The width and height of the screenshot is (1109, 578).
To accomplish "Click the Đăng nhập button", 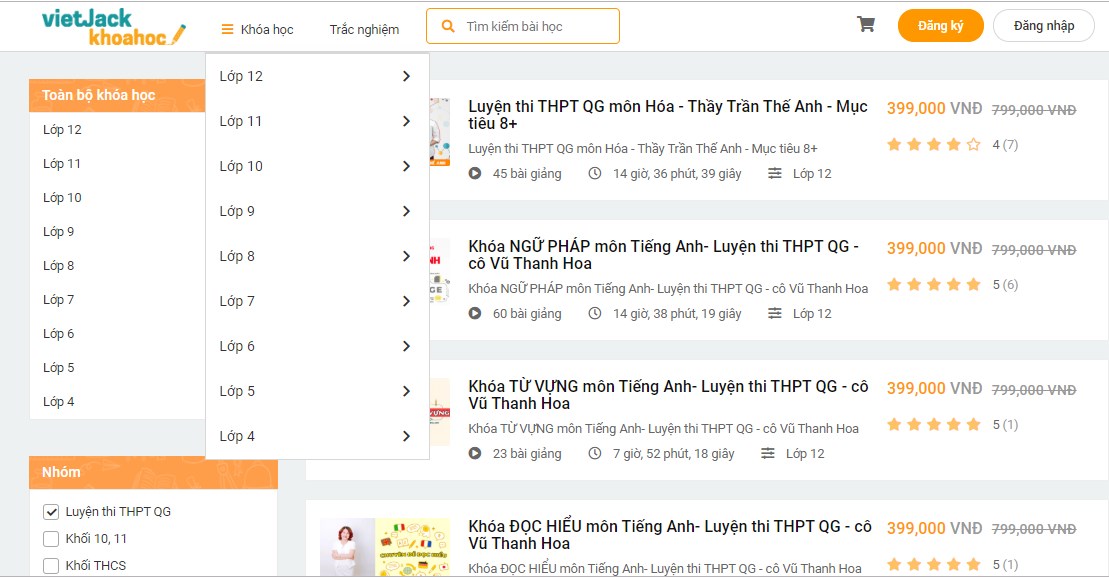I will 1043,25.
